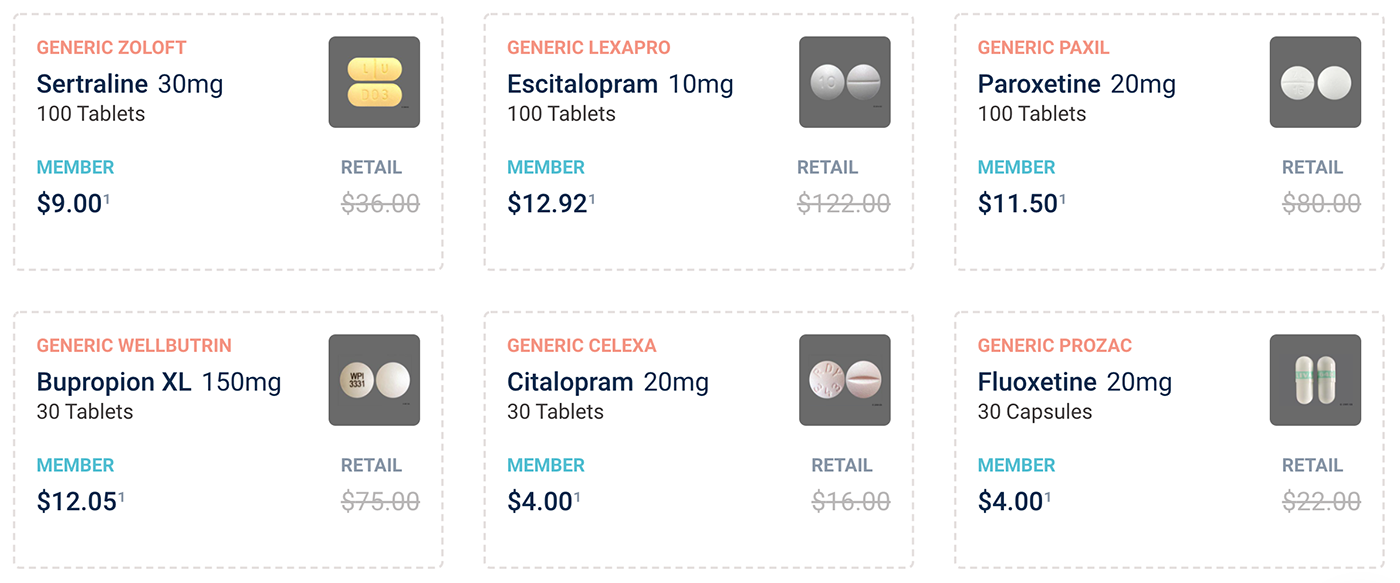Select the Paroxetine white tablet image
The width and height of the screenshot is (1400, 583).
click(x=1315, y=82)
